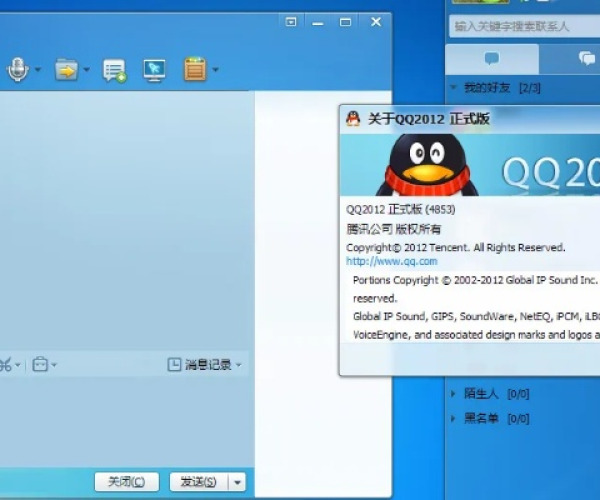Minimize the chat window
600x500 pixels.
point(318,23)
